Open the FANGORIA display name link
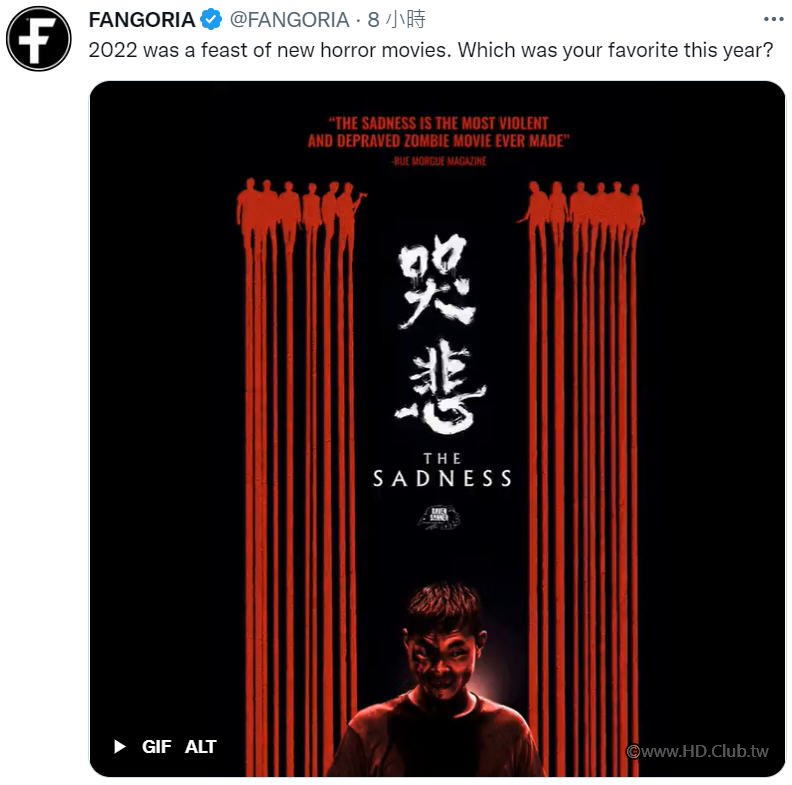The image size is (792, 785). [x=142, y=20]
